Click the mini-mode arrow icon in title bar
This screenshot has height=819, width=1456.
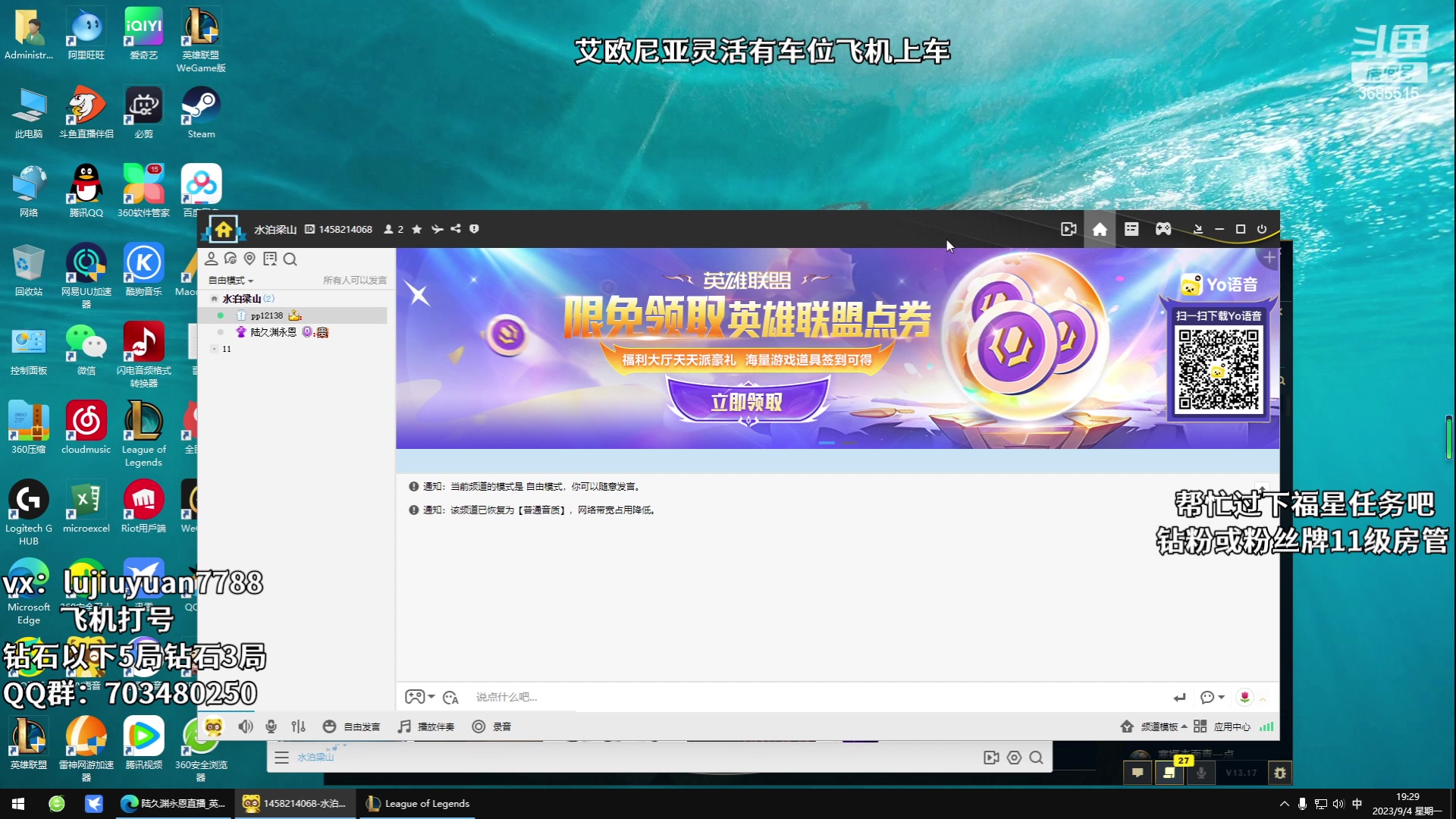coord(1198,229)
